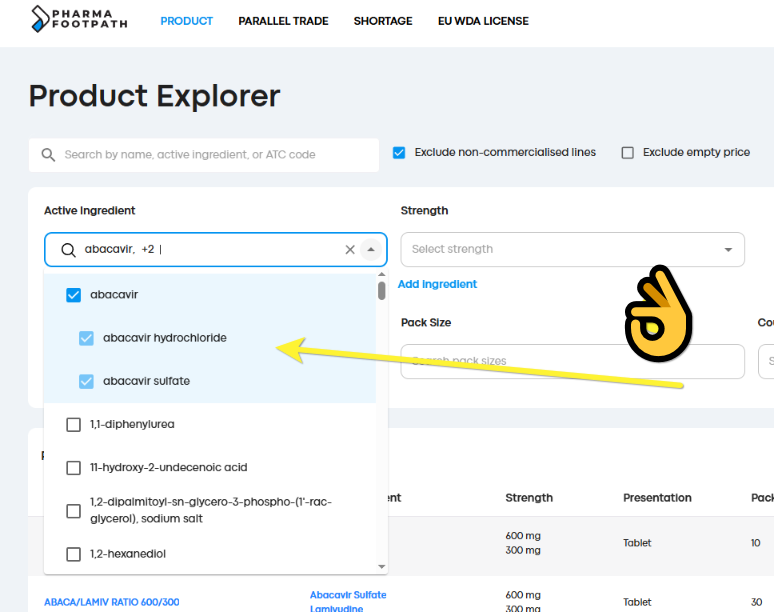The image size is (774, 612).
Task: Open the Product tab
Action: 186,21
